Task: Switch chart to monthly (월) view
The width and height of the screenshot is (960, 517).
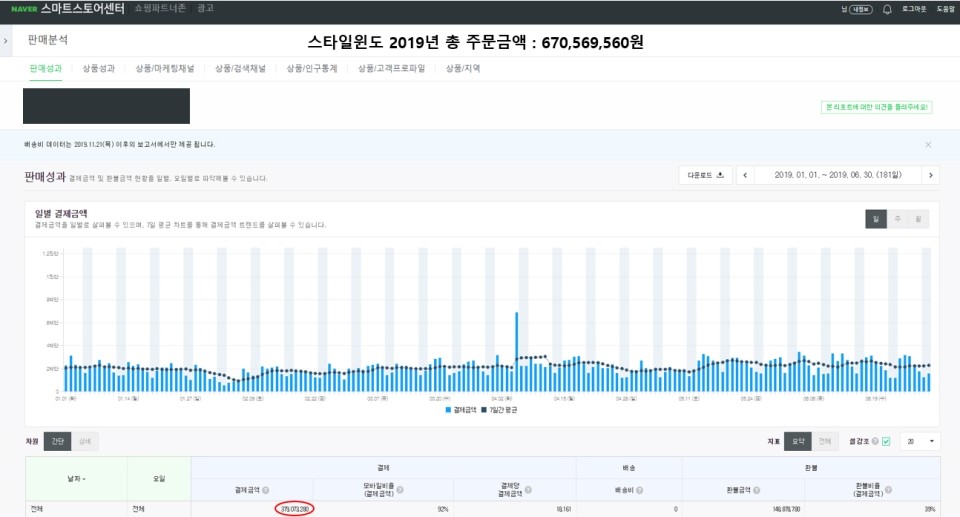Action: (918, 219)
